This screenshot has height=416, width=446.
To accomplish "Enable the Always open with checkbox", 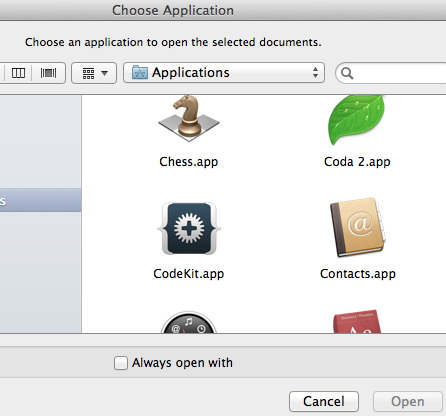I will (x=121, y=363).
